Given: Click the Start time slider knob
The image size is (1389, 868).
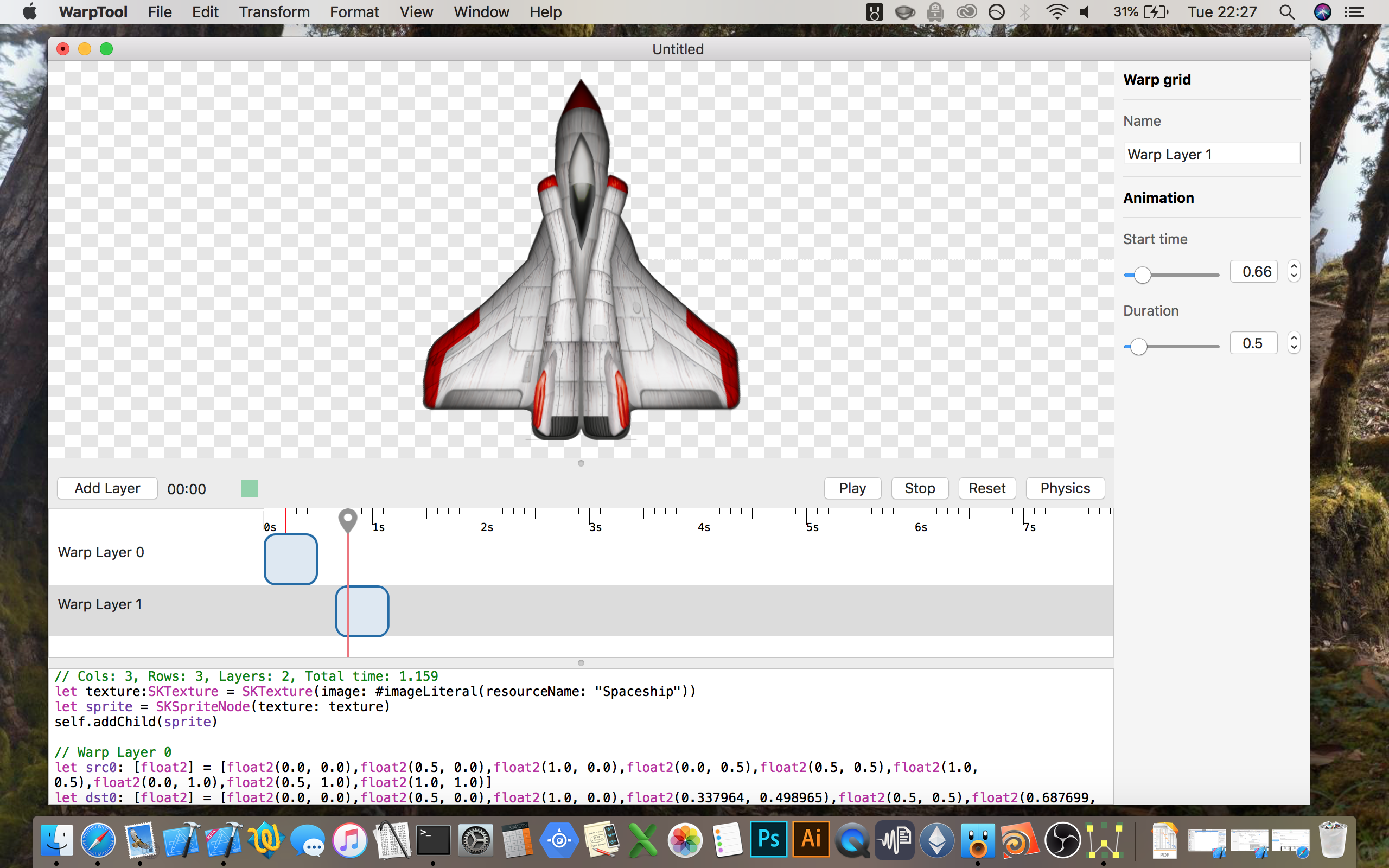Looking at the screenshot, I should tap(1142, 275).
